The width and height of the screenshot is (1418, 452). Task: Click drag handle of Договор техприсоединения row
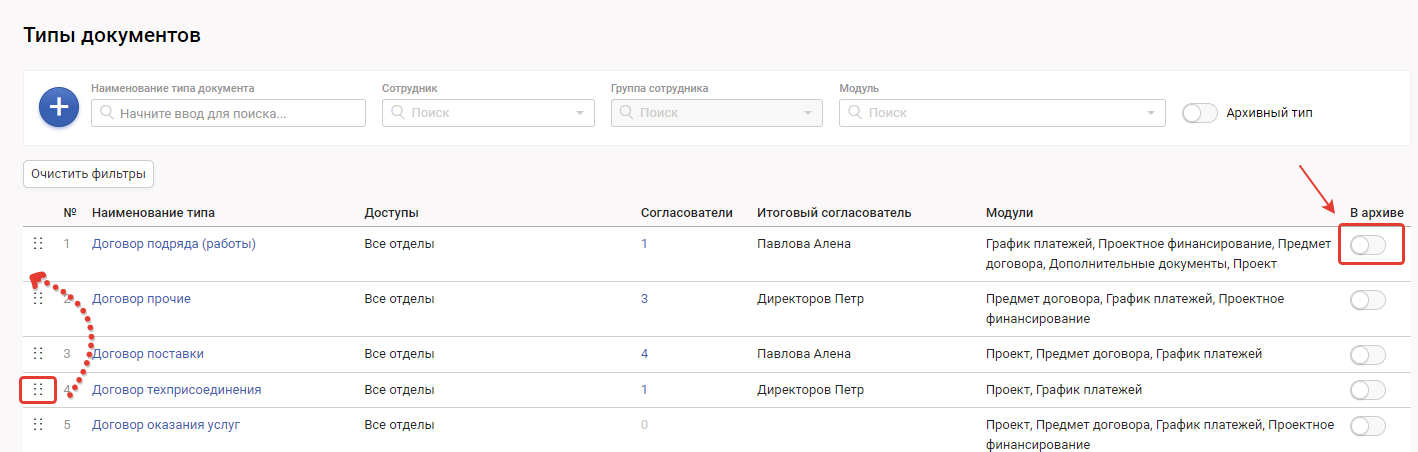pyautogui.click(x=38, y=389)
